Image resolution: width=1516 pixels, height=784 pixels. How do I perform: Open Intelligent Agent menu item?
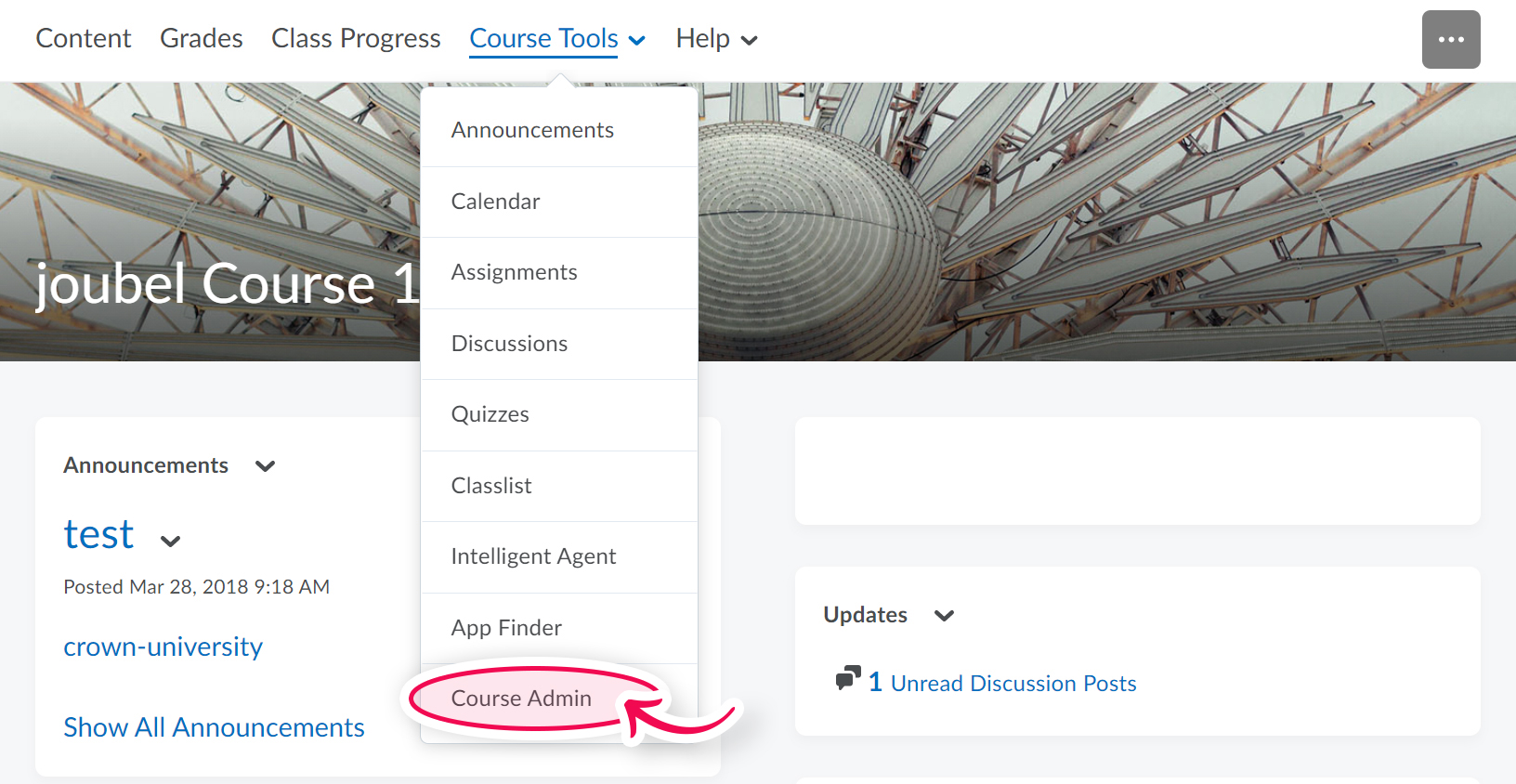(533, 556)
